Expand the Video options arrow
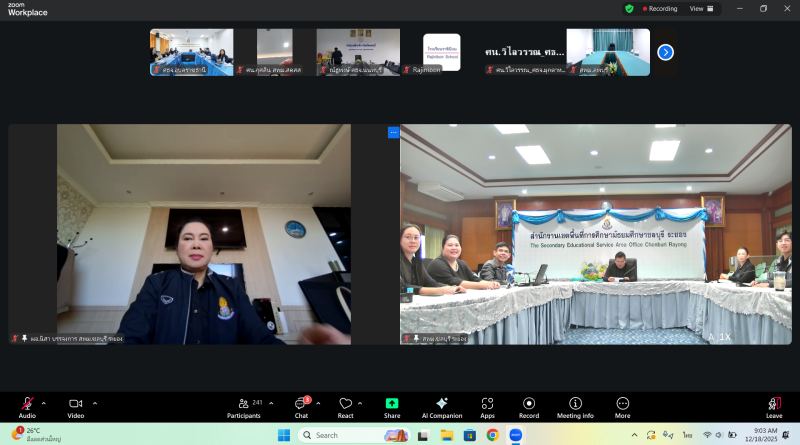This screenshot has height=445, width=800. 95,403
